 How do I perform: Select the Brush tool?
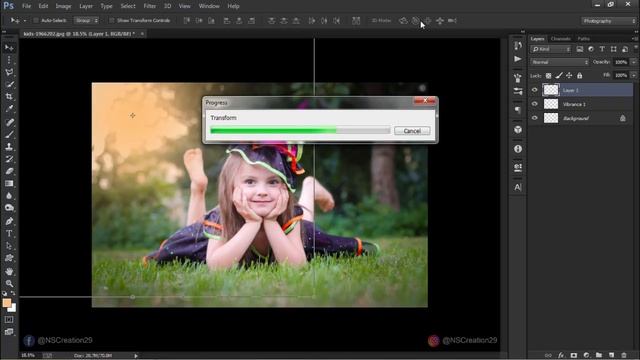click(x=9, y=134)
